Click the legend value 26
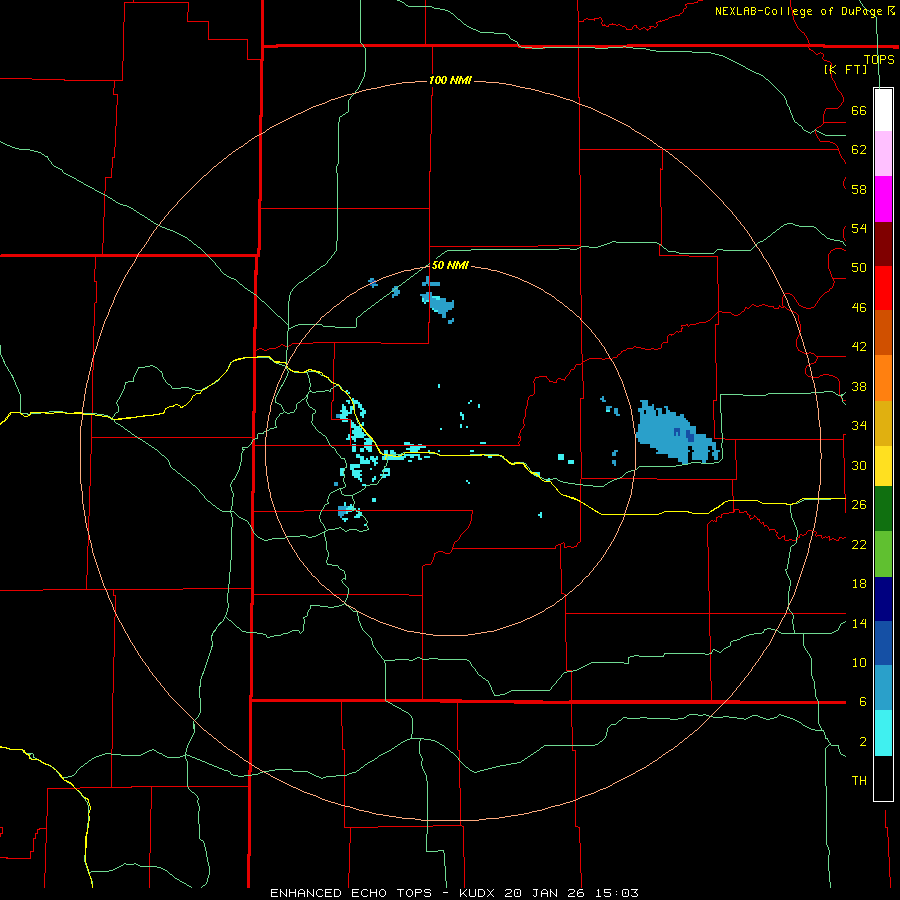The image size is (900, 900). pyautogui.click(x=859, y=505)
